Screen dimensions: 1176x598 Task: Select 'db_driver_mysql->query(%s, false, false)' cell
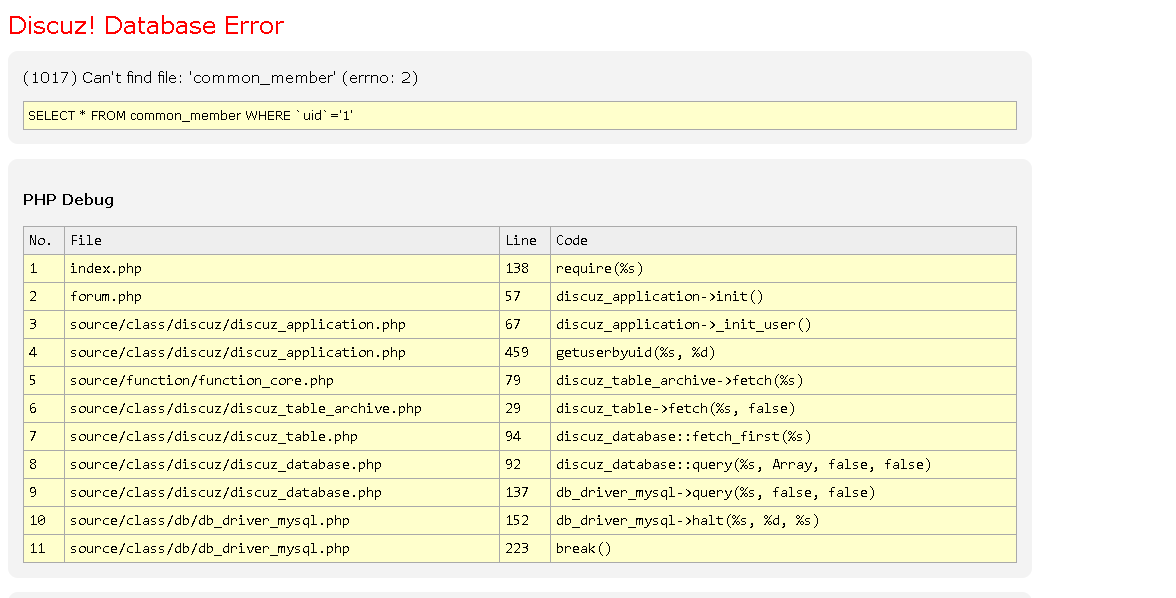coord(784,492)
